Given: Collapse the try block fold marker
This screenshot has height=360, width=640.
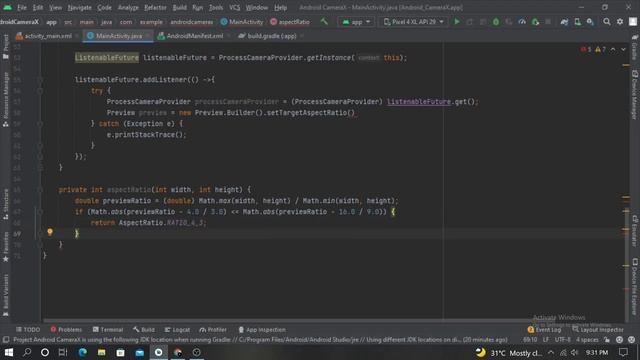Looking at the screenshot, I should tap(40, 91).
